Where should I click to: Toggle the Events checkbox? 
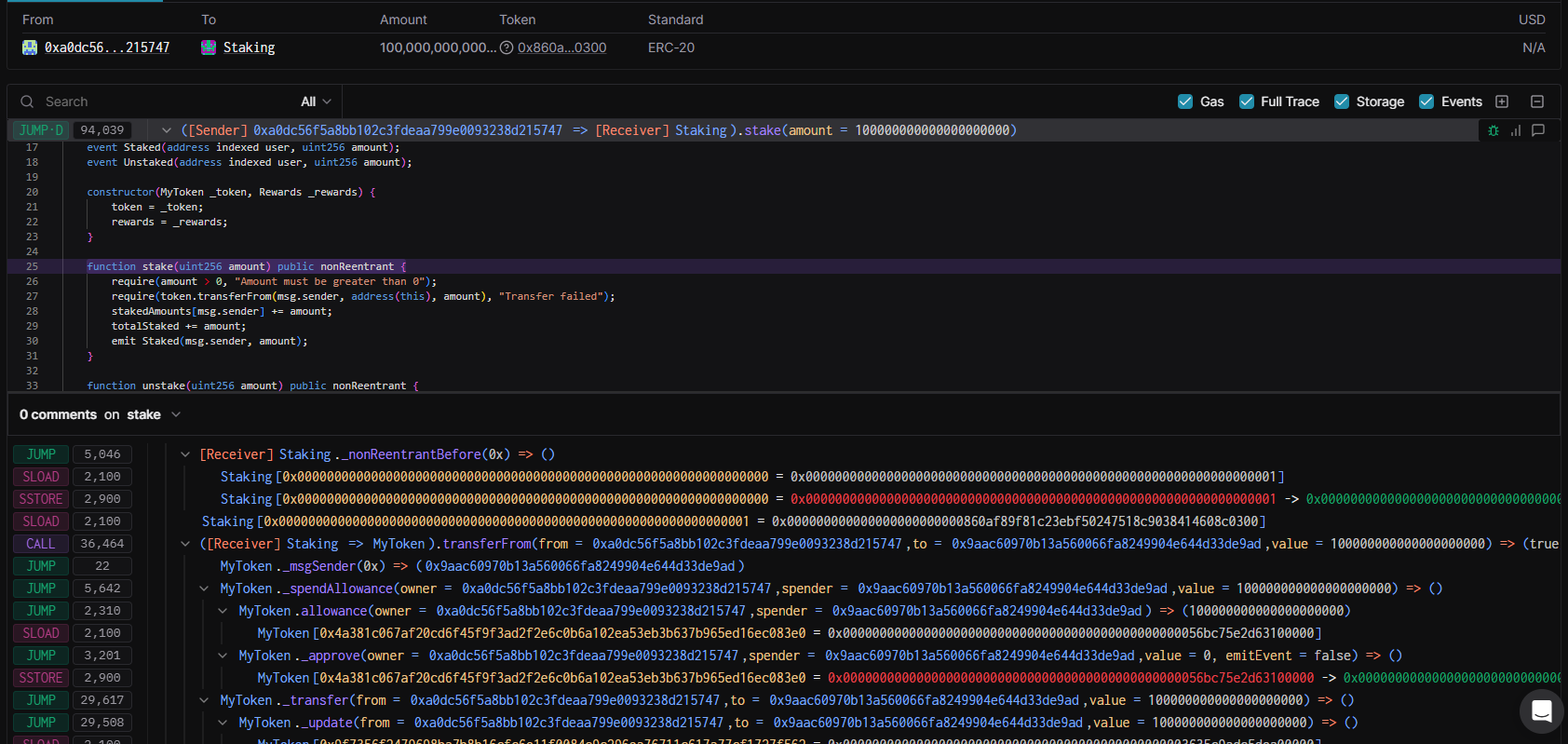pyautogui.click(x=1426, y=101)
